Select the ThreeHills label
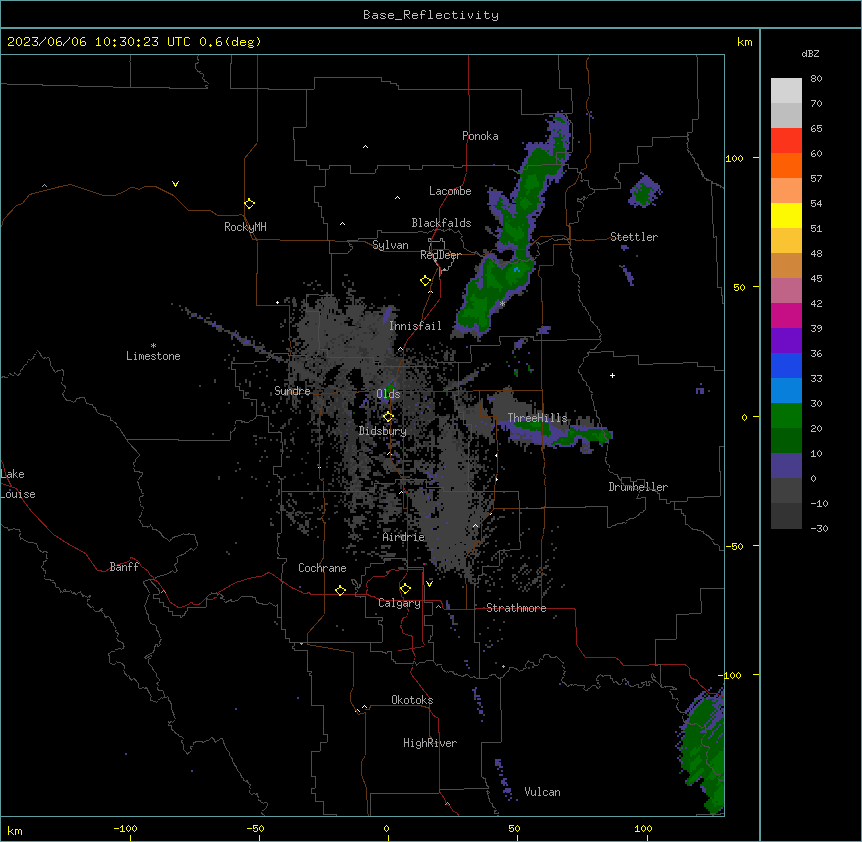This screenshot has width=862, height=842. [x=537, y=418]
